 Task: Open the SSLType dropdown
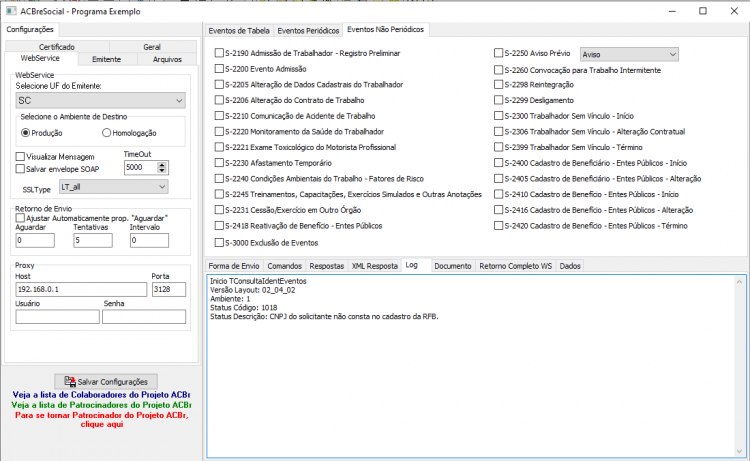coord(114,187)
